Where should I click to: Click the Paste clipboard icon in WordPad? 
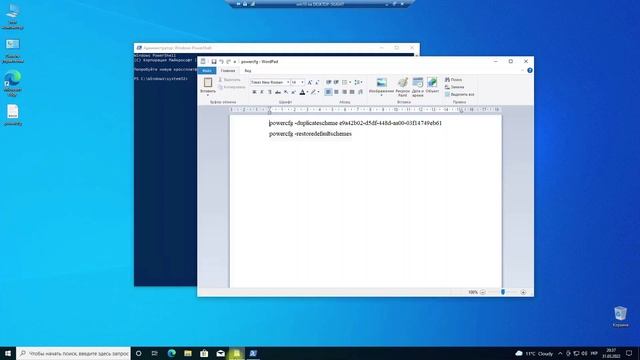pyautogui.click(x=208, y=82)
